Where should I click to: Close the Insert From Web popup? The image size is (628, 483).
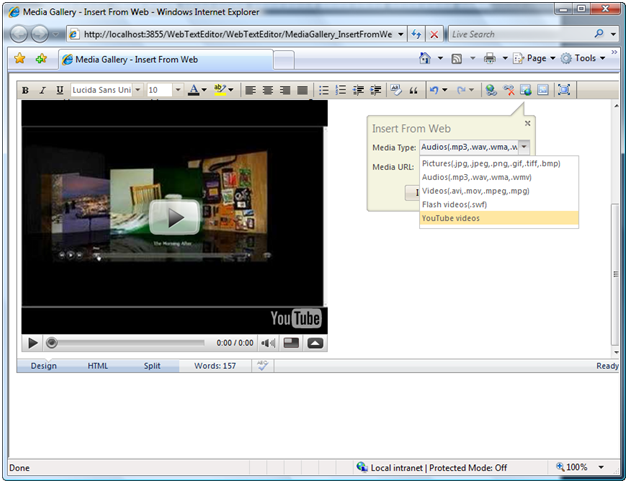click(528, 124)
